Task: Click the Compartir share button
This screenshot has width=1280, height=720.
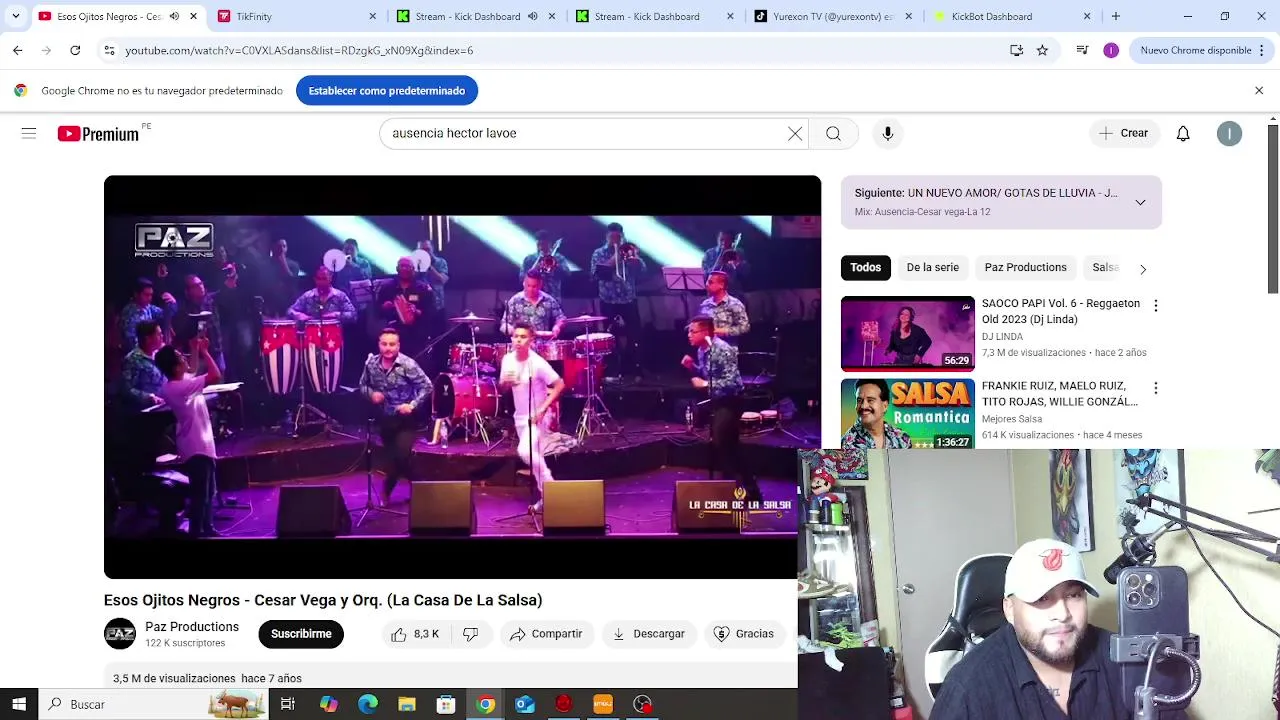Action: [546, 634]
